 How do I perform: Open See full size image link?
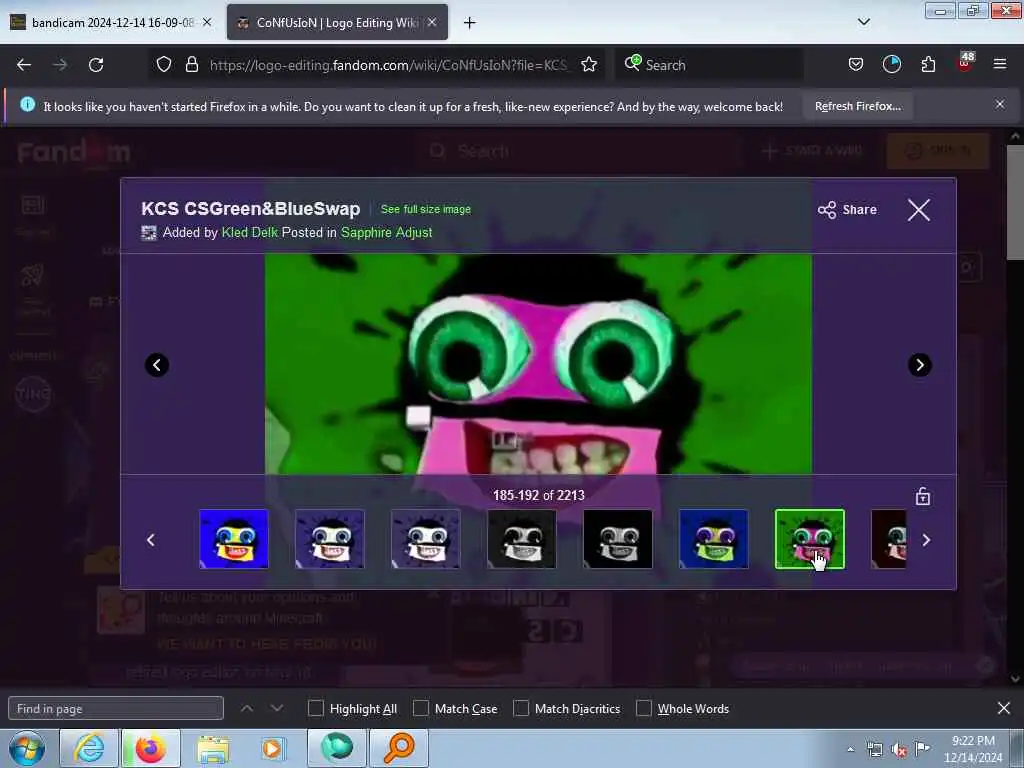click(x=426, y=209)
